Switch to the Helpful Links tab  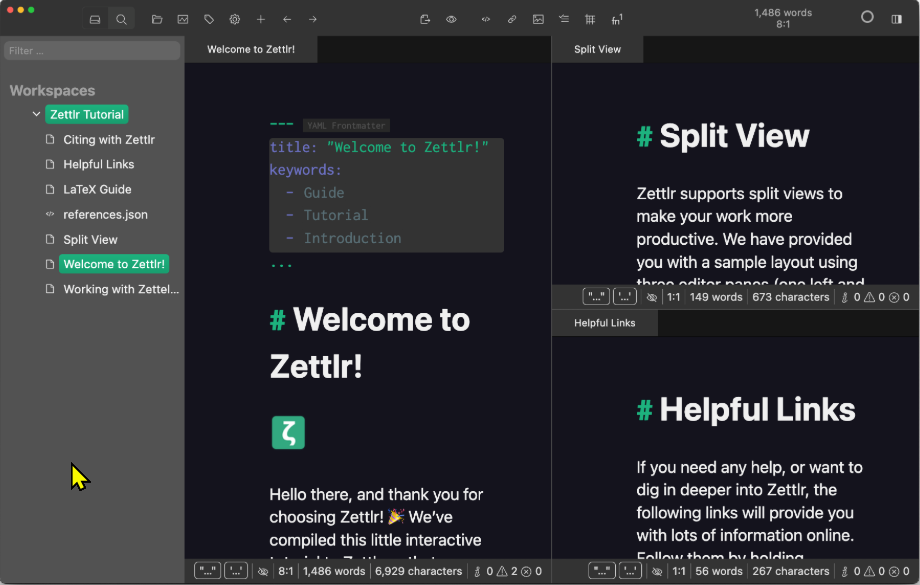[605, 323]
